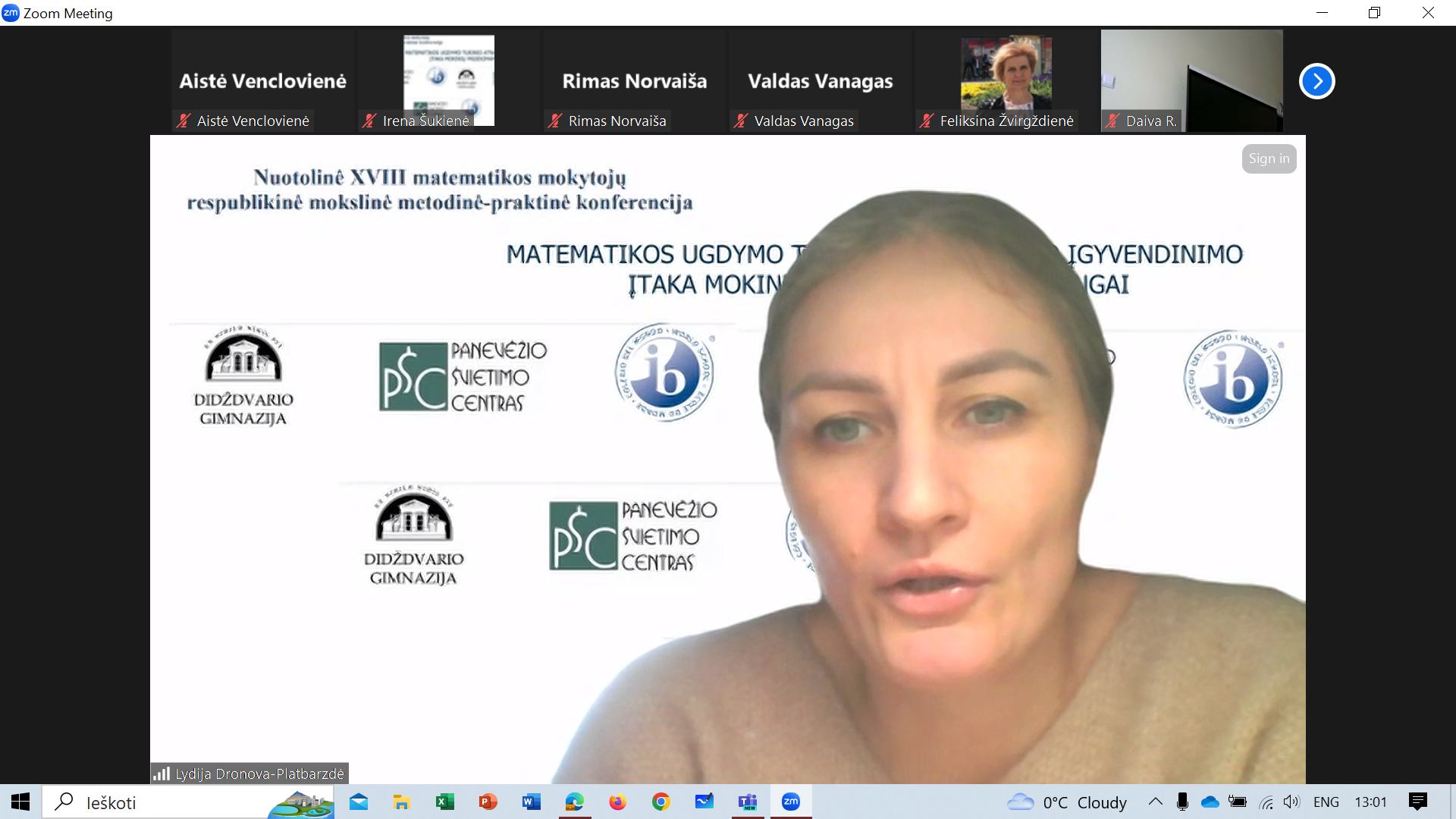This screenshot has height=819, width=1456.
Task: Open the weather widget showing 0°C Cloudy
Action: pos(1066,802)
